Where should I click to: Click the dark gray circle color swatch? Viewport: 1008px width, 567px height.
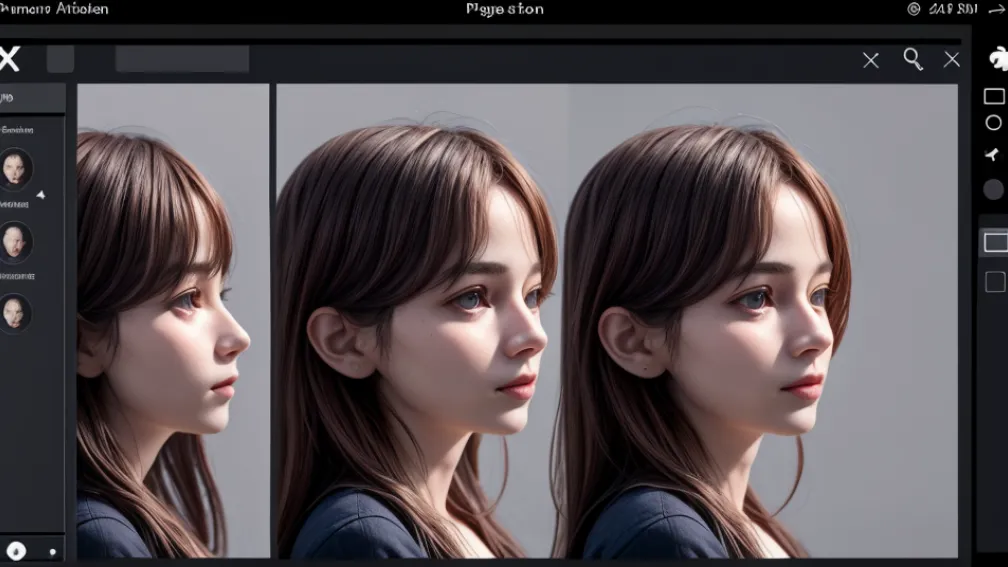coord(993,189)
